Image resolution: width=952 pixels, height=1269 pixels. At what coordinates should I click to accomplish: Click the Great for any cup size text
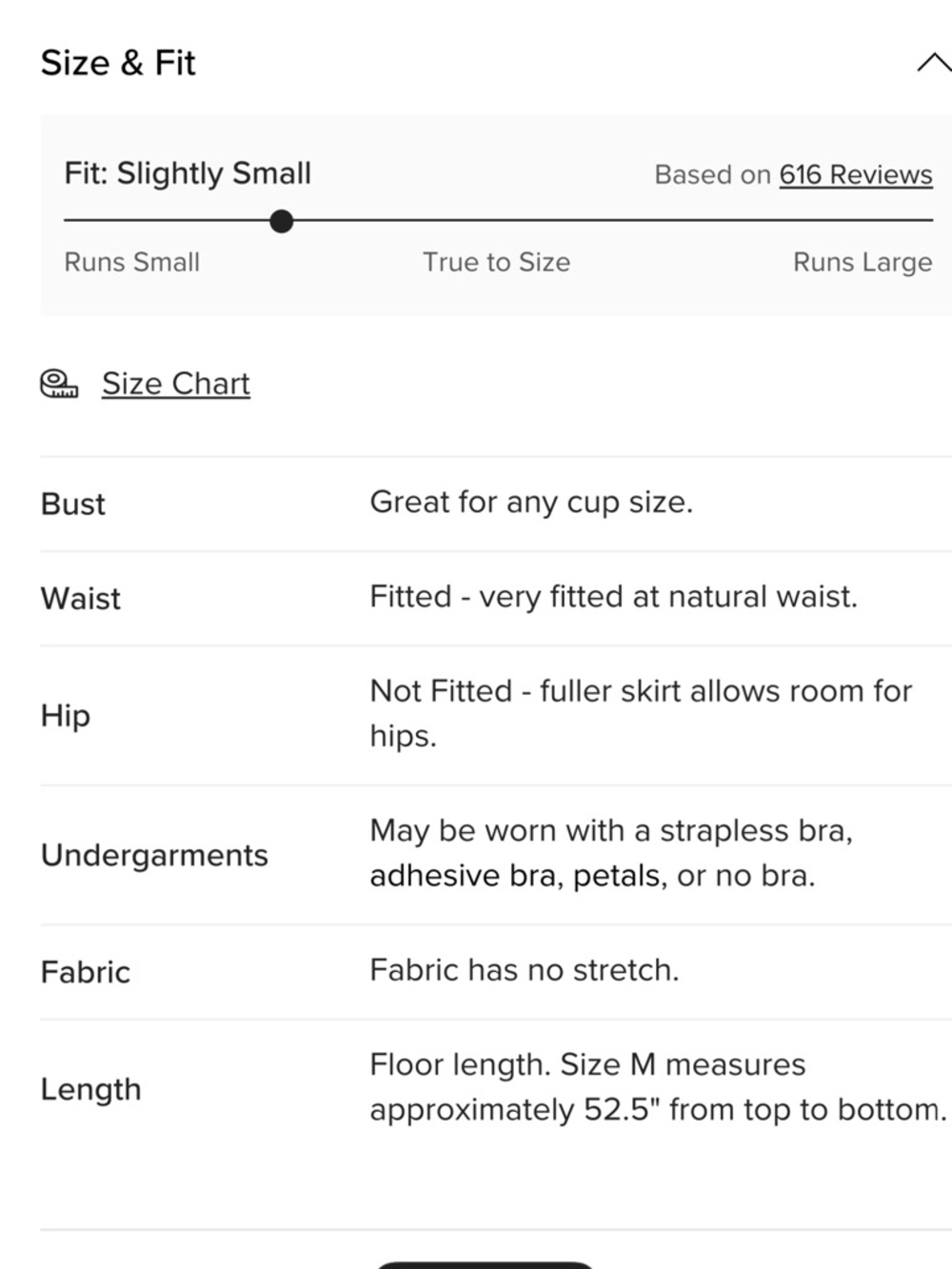[x=531, y=502]
